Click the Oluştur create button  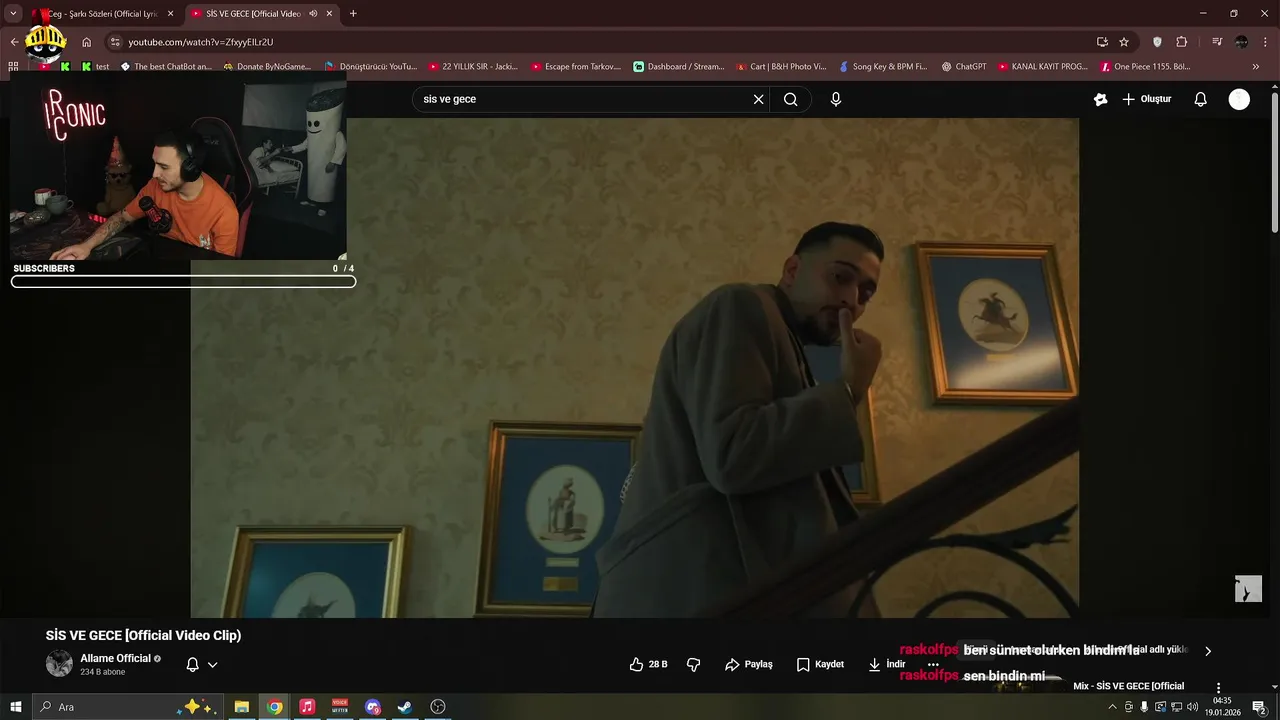point(1146,99)
